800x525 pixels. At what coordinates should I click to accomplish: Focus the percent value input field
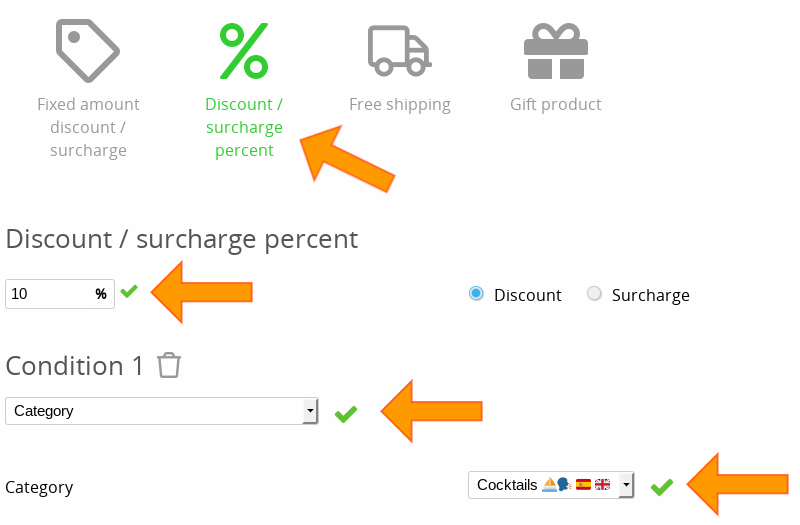(50, 294)
